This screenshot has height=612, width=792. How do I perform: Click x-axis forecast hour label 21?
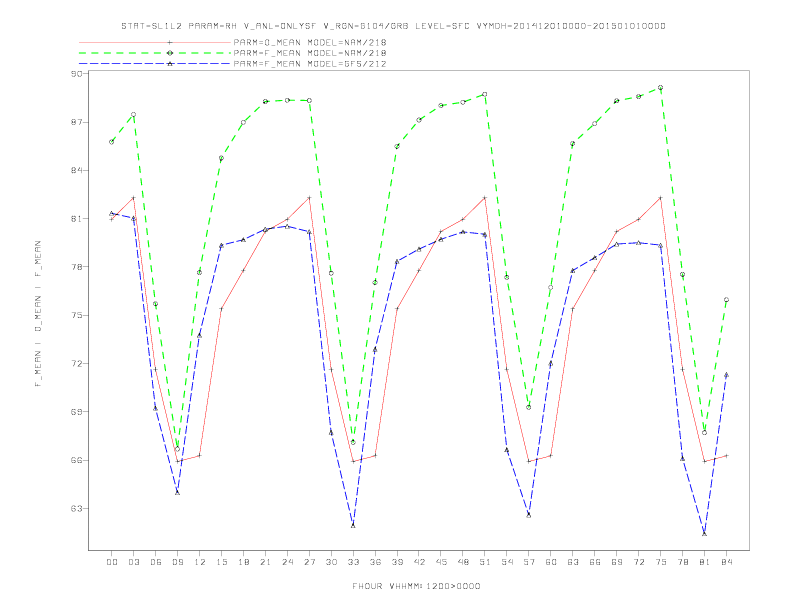coord(265,562)
